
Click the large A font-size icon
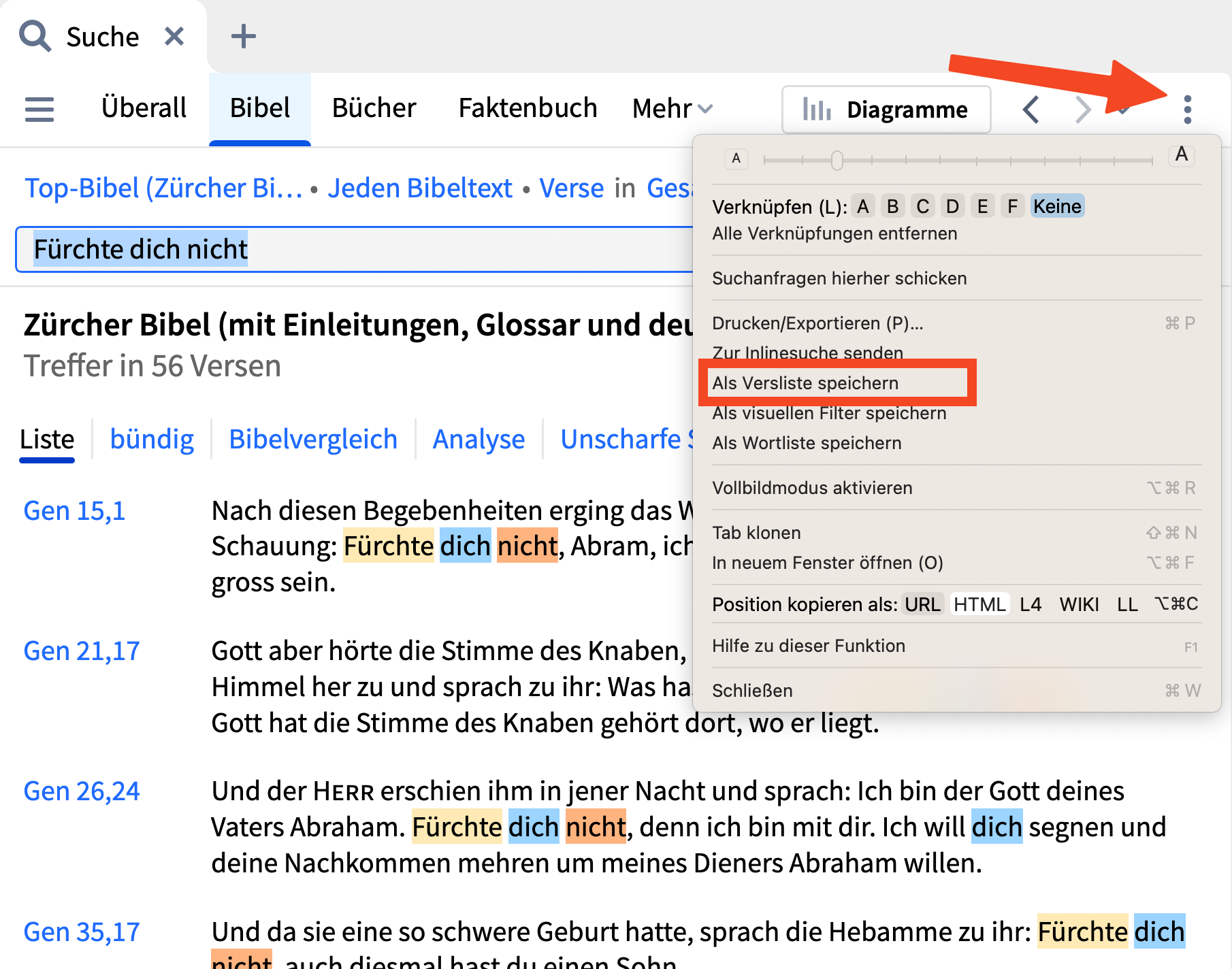point(1182,155)
